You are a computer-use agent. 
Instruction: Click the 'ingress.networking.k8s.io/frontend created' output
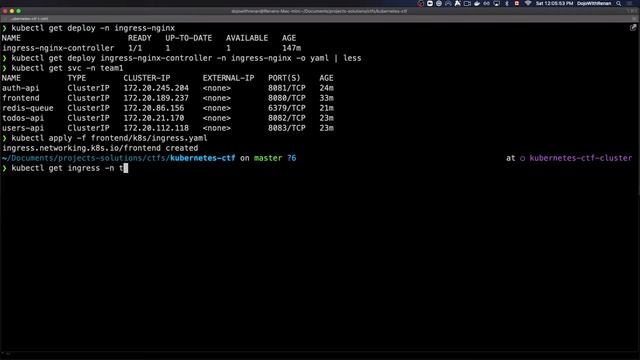pyautogui.click(x=100, y=148)
